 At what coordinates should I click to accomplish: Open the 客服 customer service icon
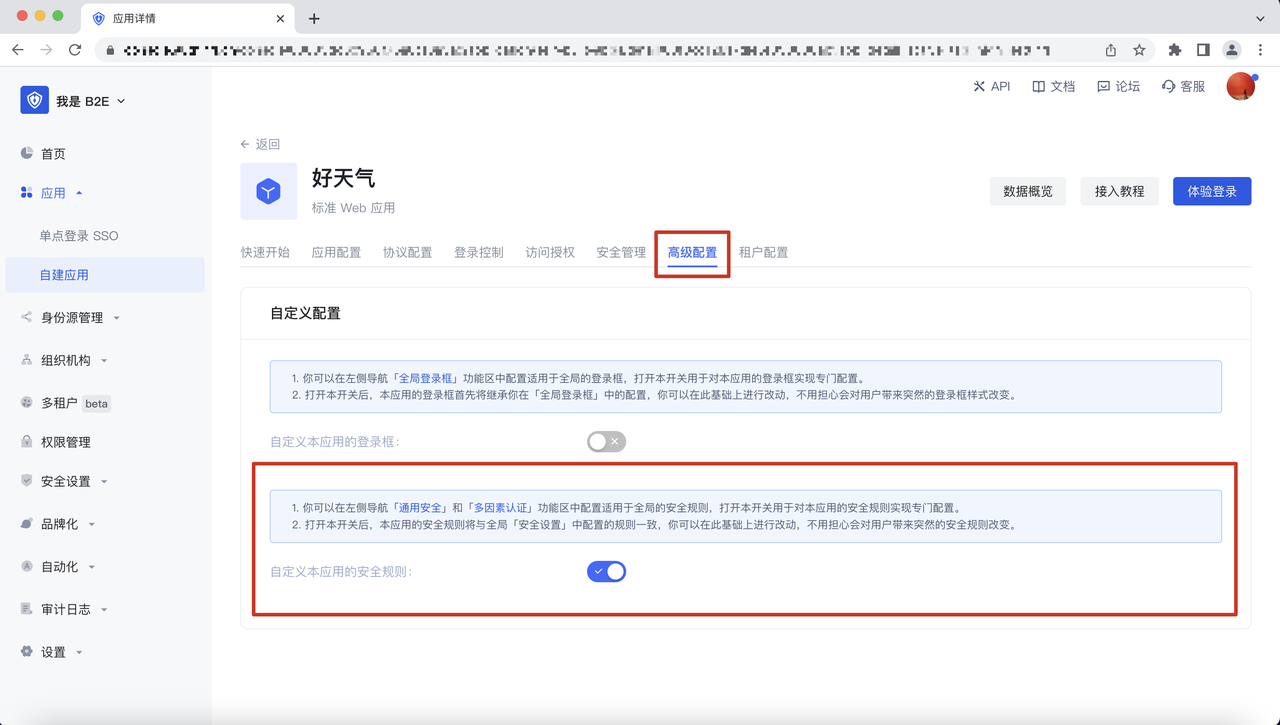(x=1169, y=86)
